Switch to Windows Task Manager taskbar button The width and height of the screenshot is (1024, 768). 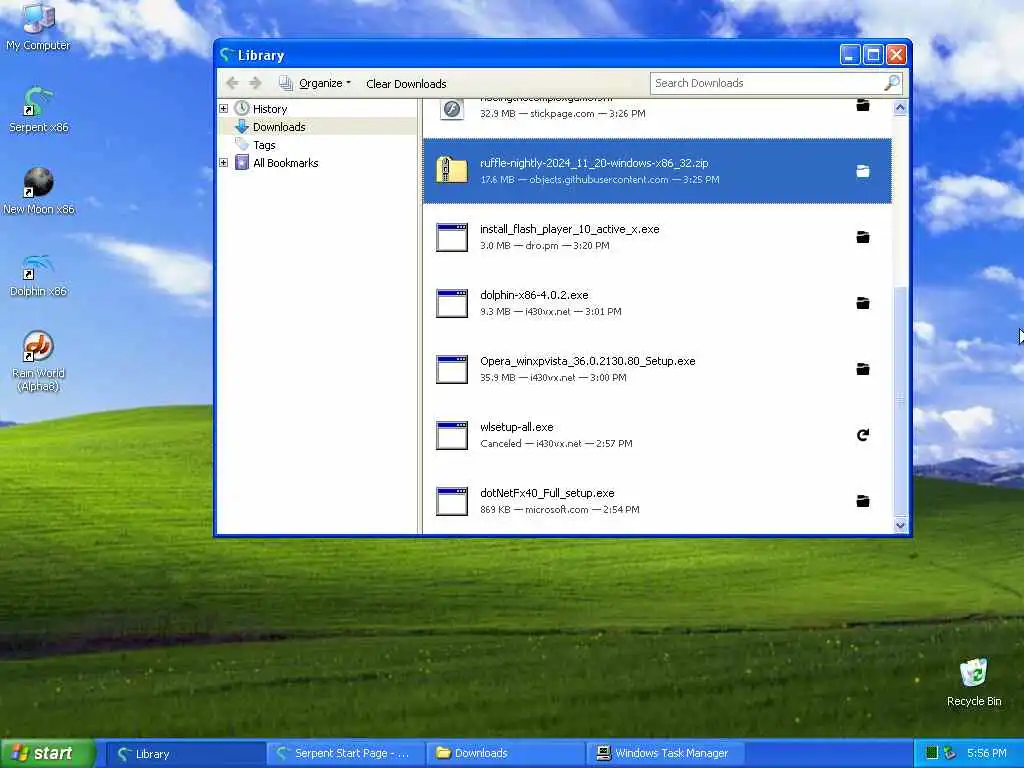tap(665, 753)
